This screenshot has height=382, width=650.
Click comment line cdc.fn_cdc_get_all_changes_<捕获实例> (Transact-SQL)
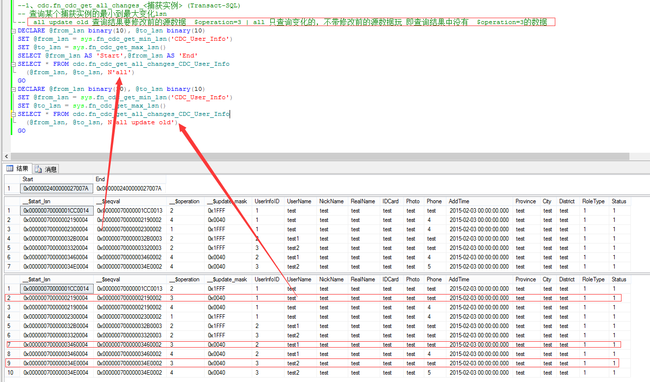(x=129, y=6)
